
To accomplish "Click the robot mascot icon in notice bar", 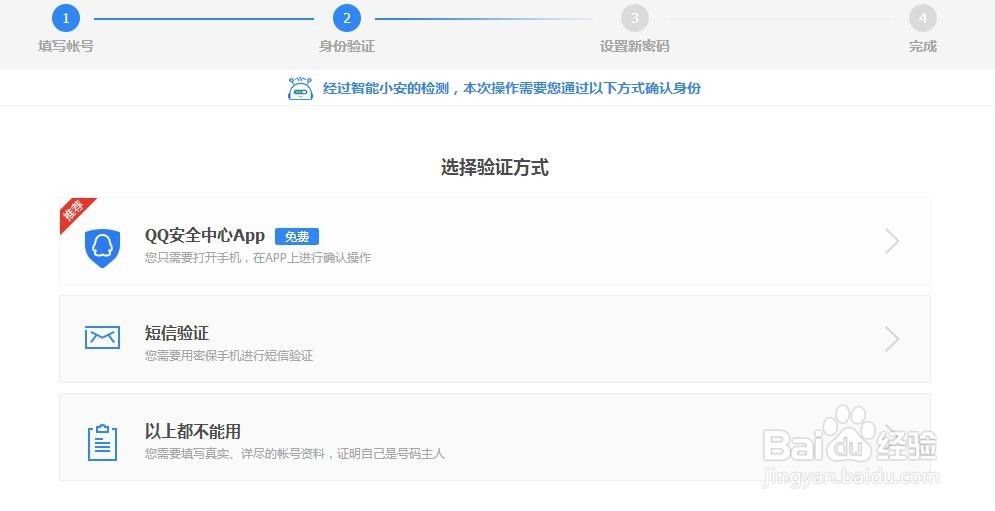I will click(x=300, y=89).
